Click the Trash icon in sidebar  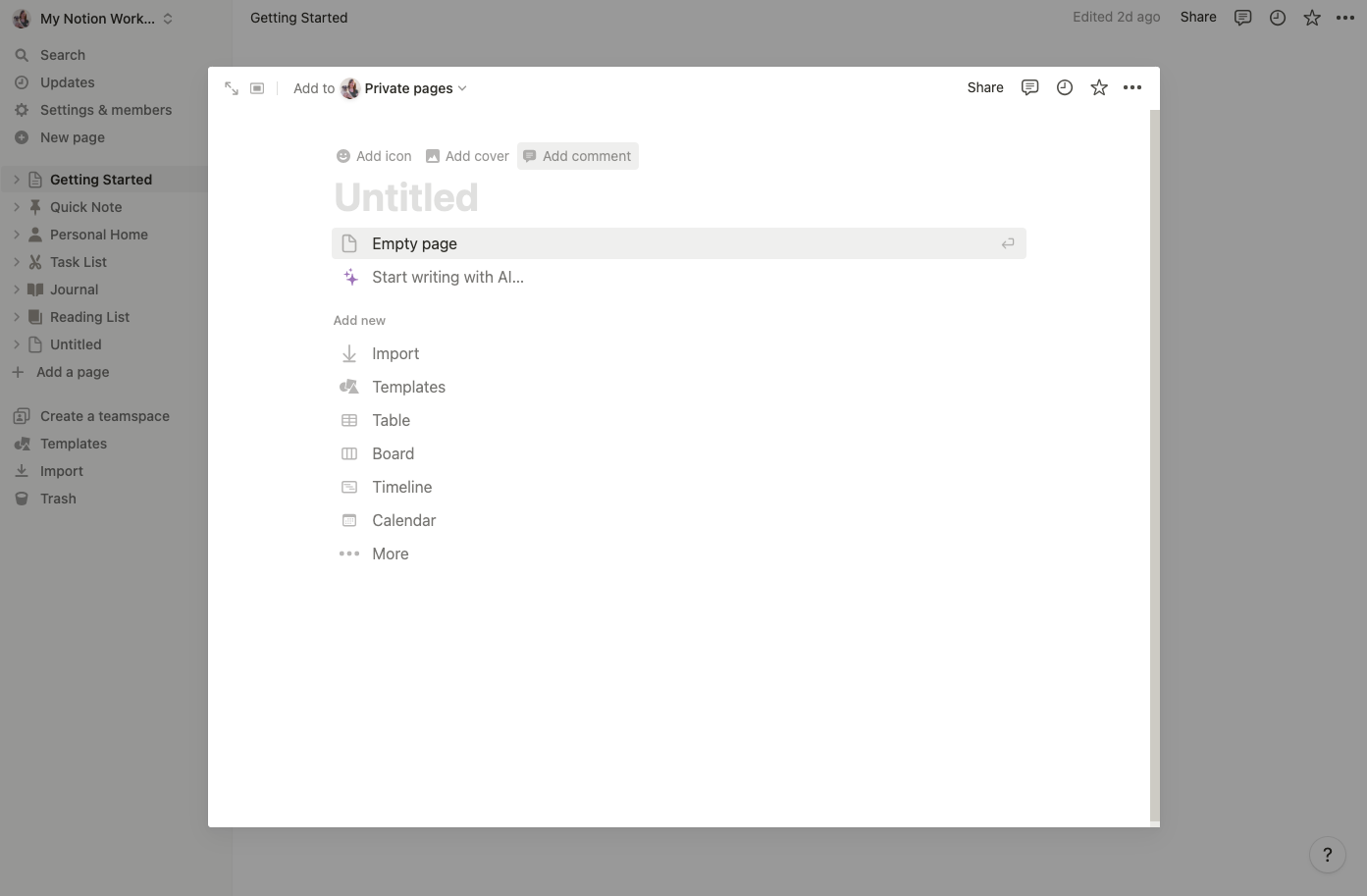click(22, 499)
